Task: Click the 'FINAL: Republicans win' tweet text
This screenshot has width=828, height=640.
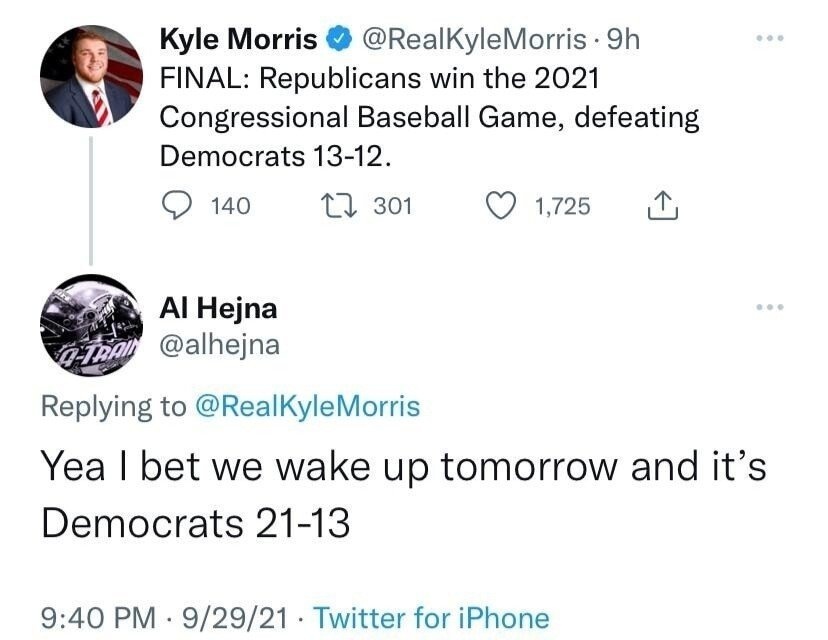Action: tap(380, 78)
